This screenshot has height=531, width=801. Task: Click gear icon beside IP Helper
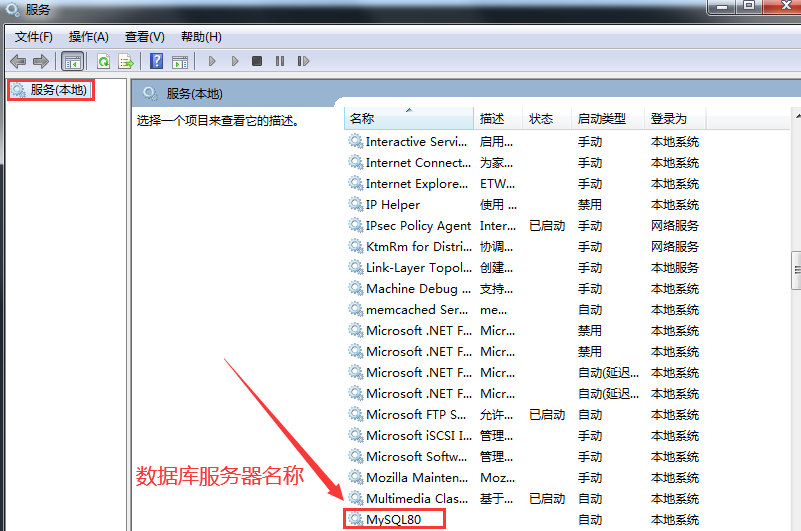356,204
